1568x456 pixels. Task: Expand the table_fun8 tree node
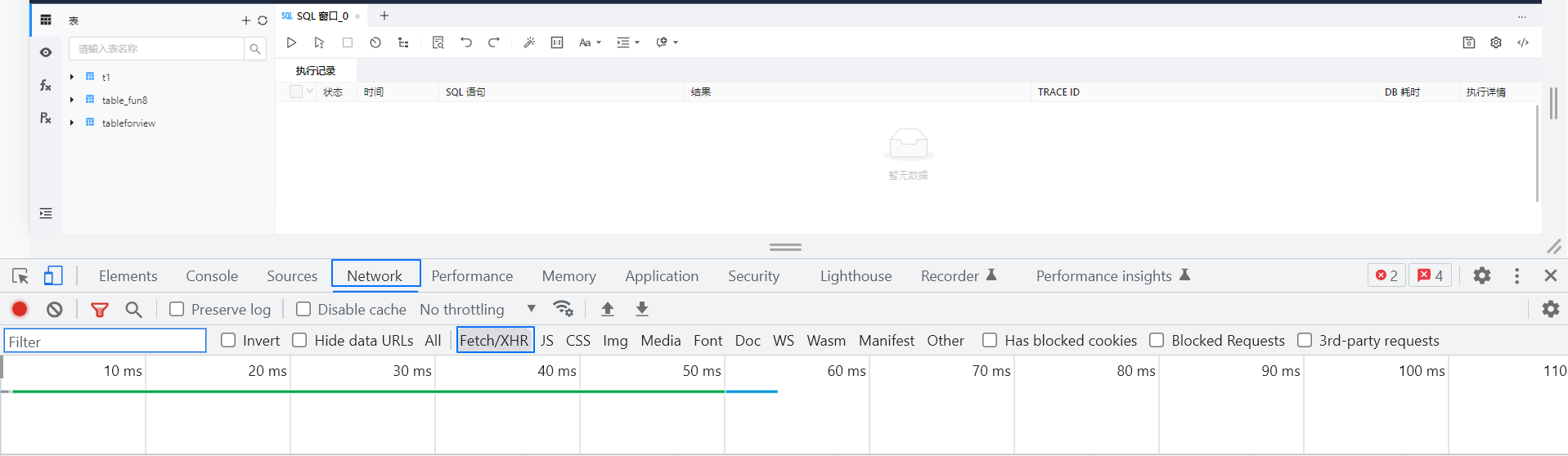[x=72, y=100]
